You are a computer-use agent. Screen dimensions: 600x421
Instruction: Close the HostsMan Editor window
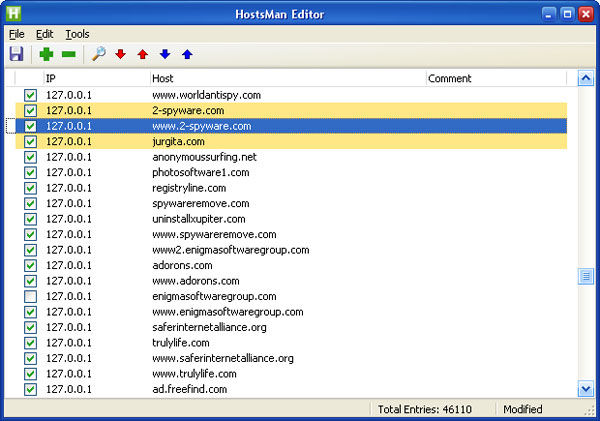(x=586, y=15)
